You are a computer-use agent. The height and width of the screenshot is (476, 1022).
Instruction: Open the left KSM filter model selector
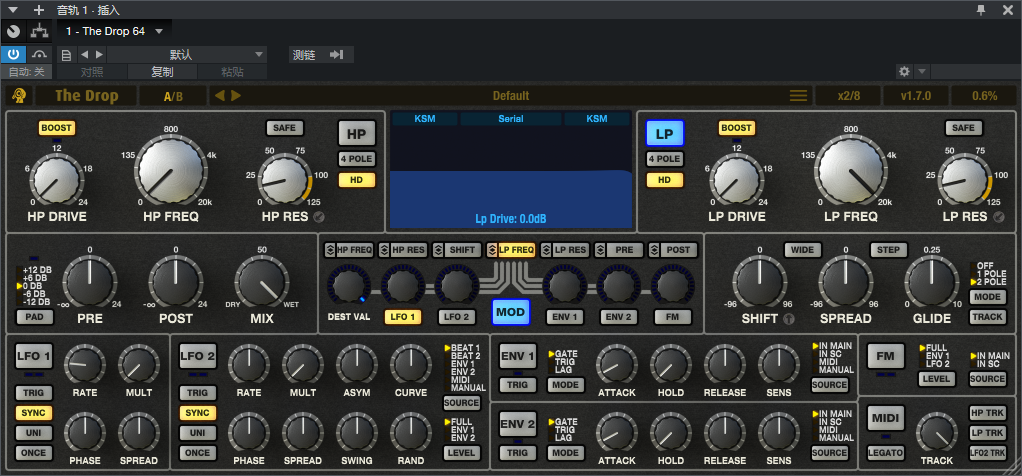click(x=425, y=119)
